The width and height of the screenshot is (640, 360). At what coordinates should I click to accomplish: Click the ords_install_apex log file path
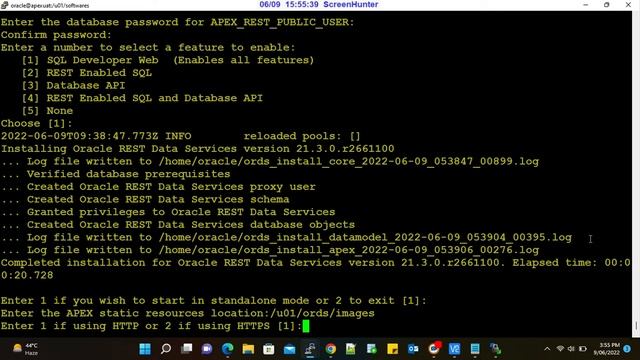(349, 250)
